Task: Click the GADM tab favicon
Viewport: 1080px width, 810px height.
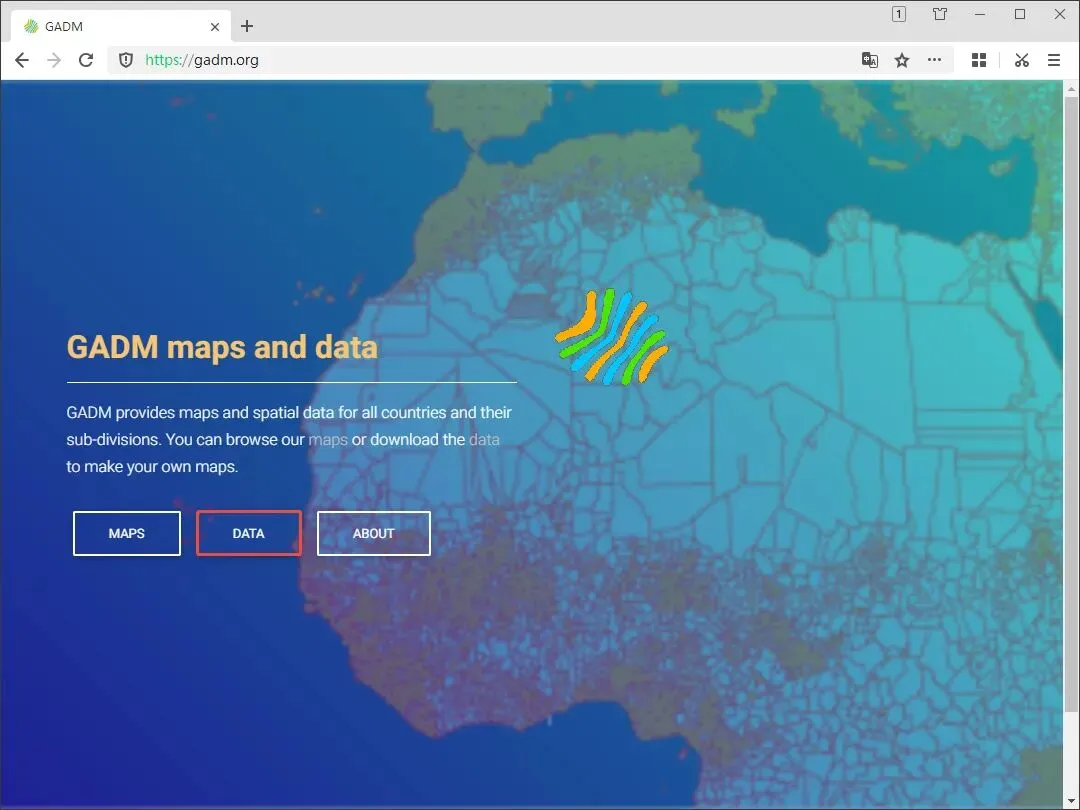Action: pyautogui.click(x=31, y=26)
